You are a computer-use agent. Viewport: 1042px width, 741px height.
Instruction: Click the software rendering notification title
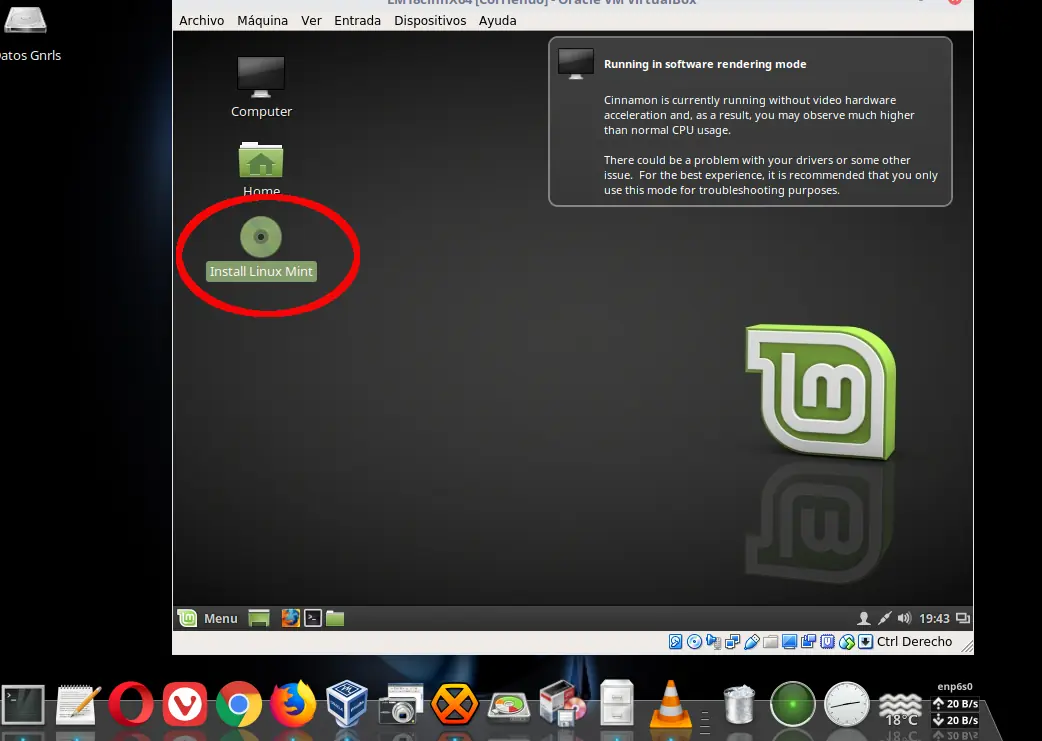[705, 64]
